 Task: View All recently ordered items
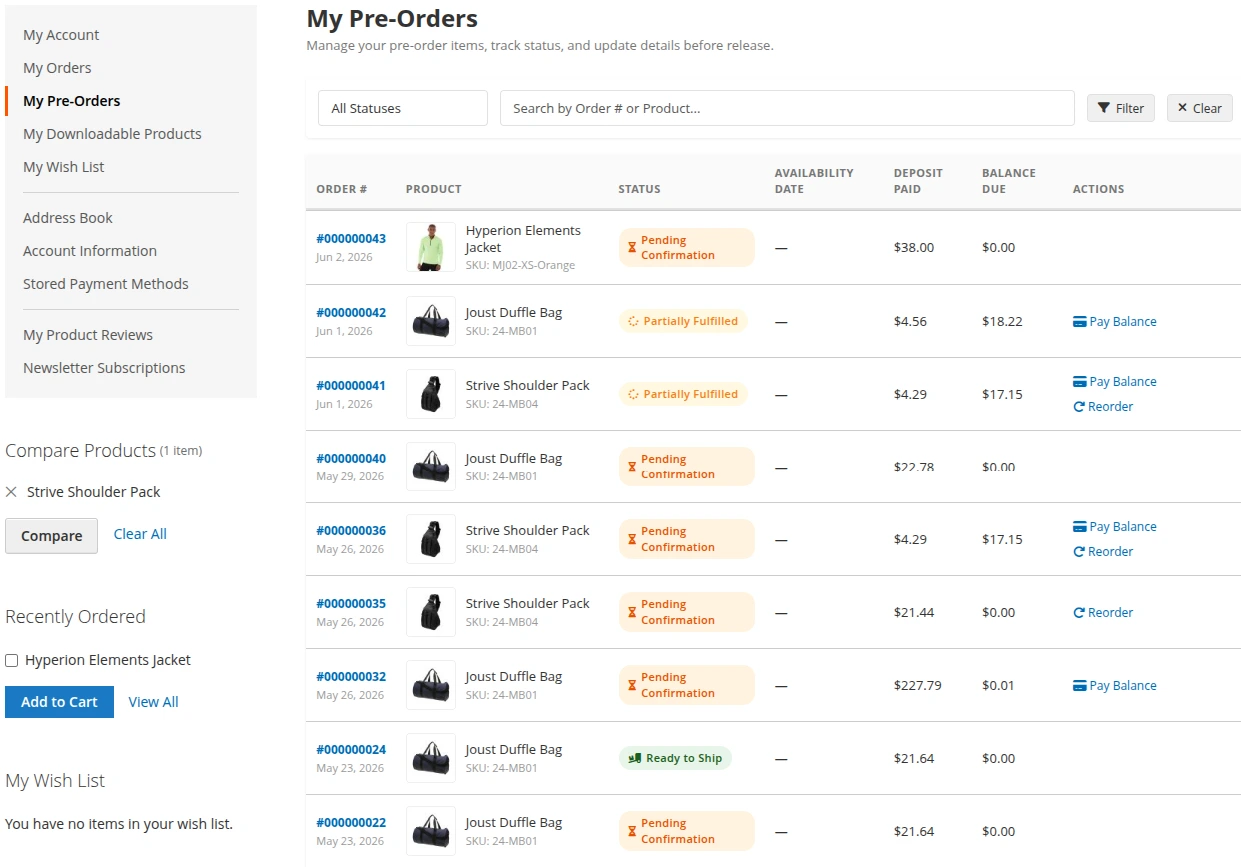153,702
